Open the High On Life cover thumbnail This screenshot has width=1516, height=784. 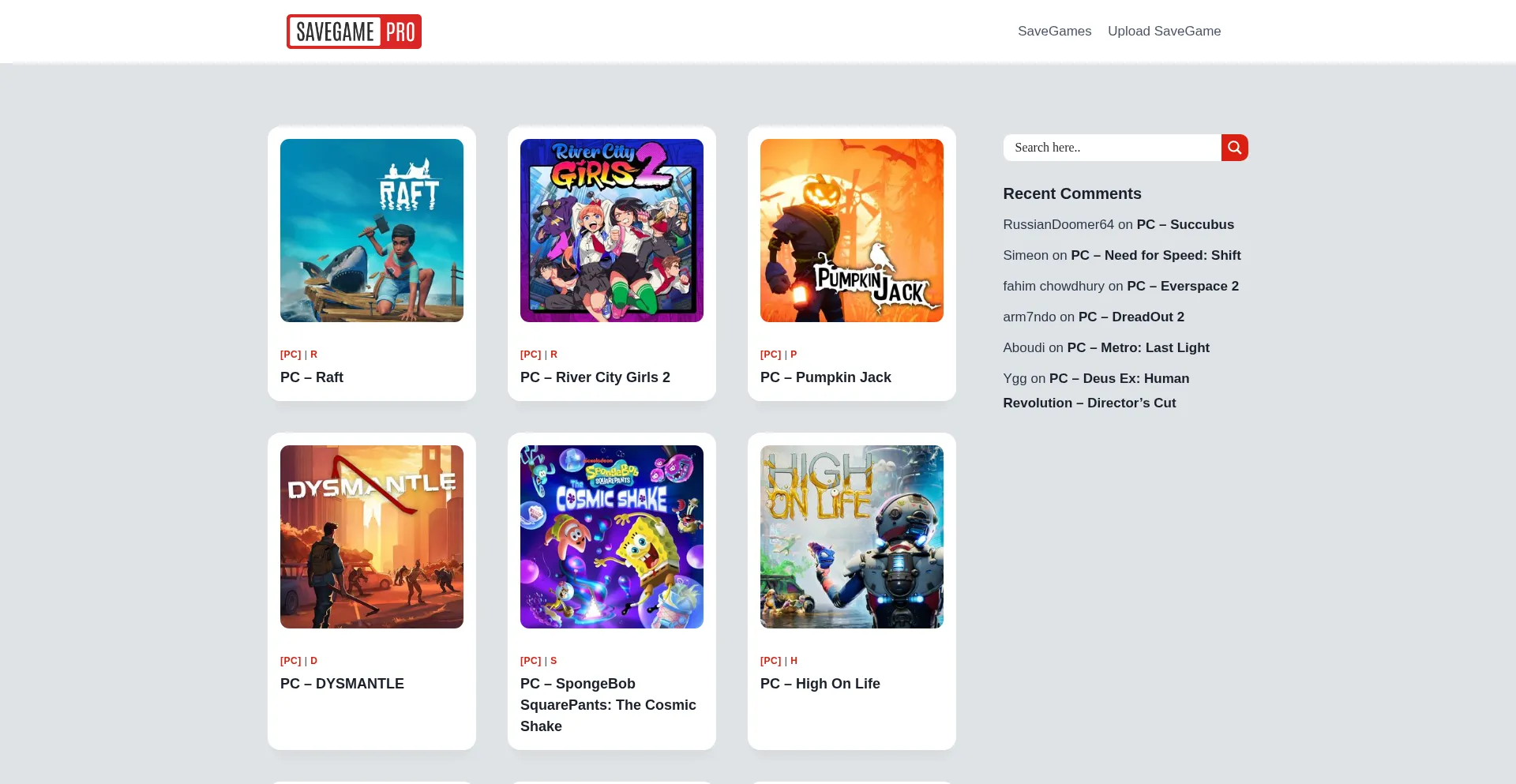pyautogui.click(x=852, y=537)
